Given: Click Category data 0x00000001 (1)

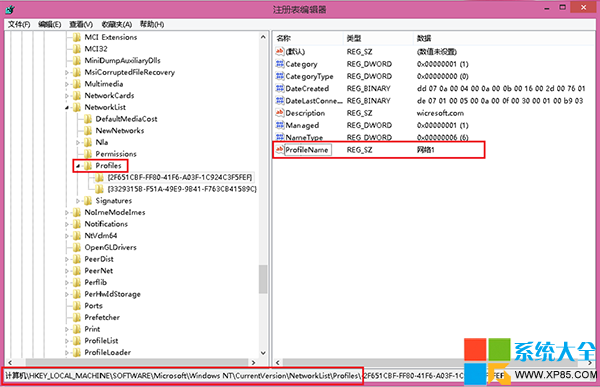Looking at the screenshot, I should pyautogui.click(x=442, y=64).
